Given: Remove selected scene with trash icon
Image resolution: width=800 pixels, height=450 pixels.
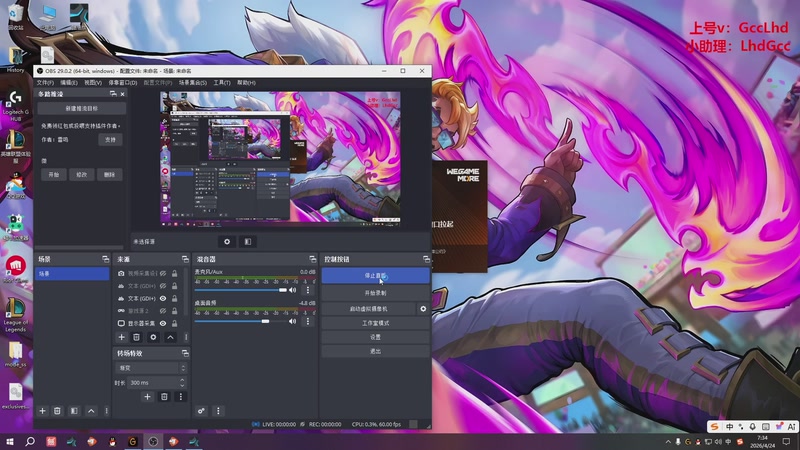Looking at the screenshot, I should pos(57,411).
